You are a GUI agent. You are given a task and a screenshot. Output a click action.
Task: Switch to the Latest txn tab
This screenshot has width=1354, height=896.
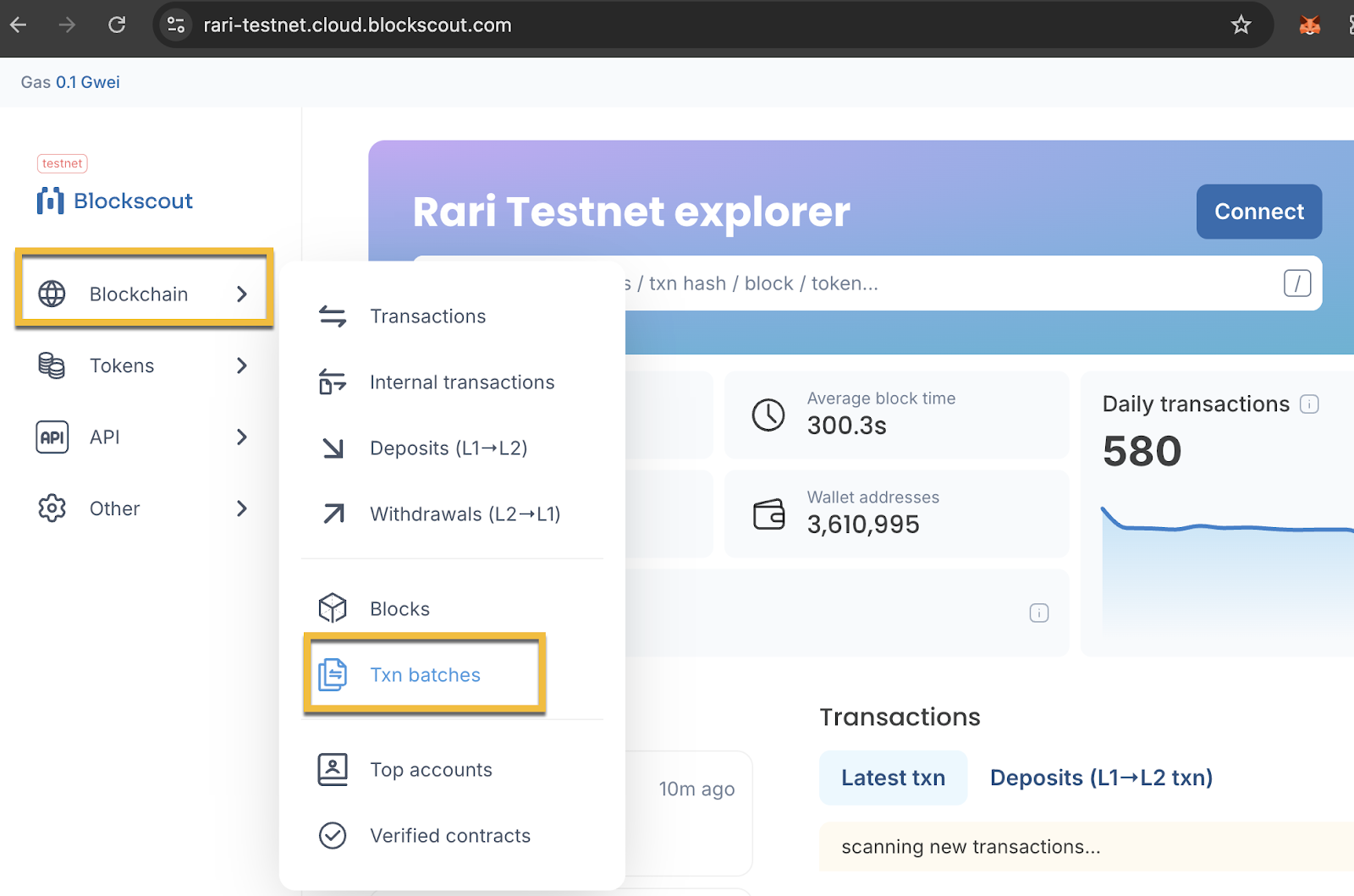[x=893, y=778]
